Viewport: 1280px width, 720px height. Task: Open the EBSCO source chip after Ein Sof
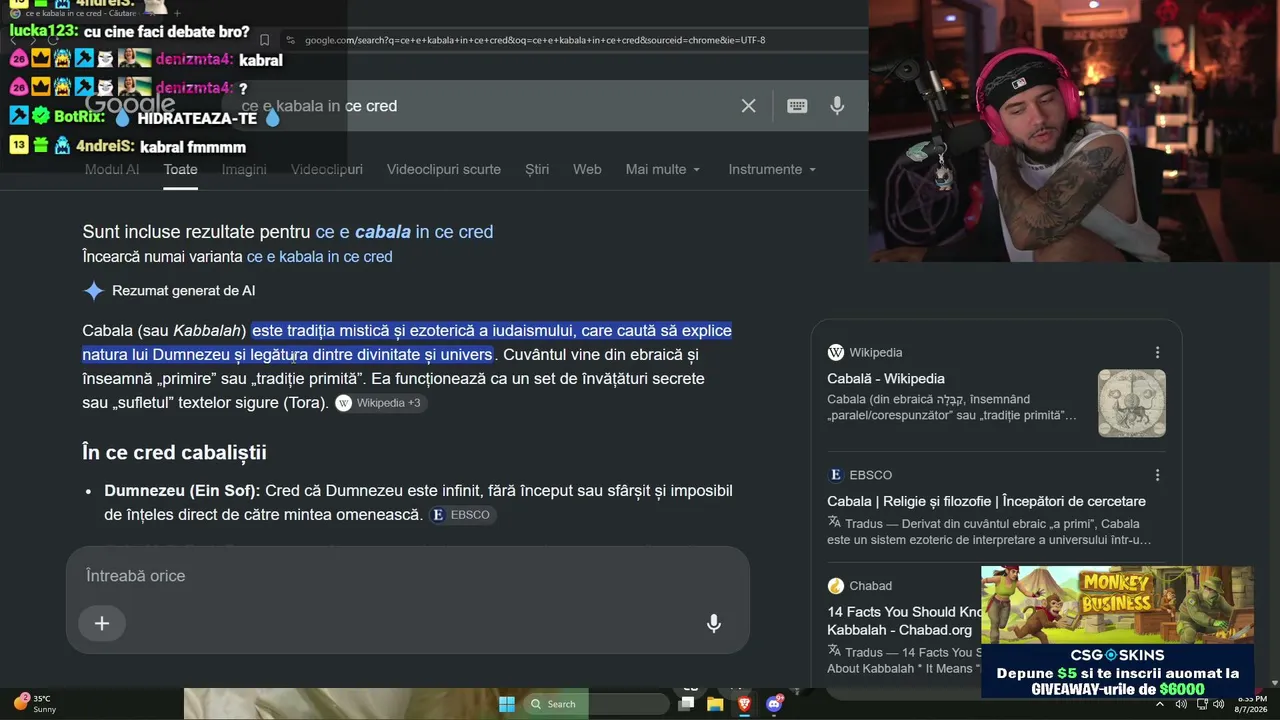pos(462,515)
